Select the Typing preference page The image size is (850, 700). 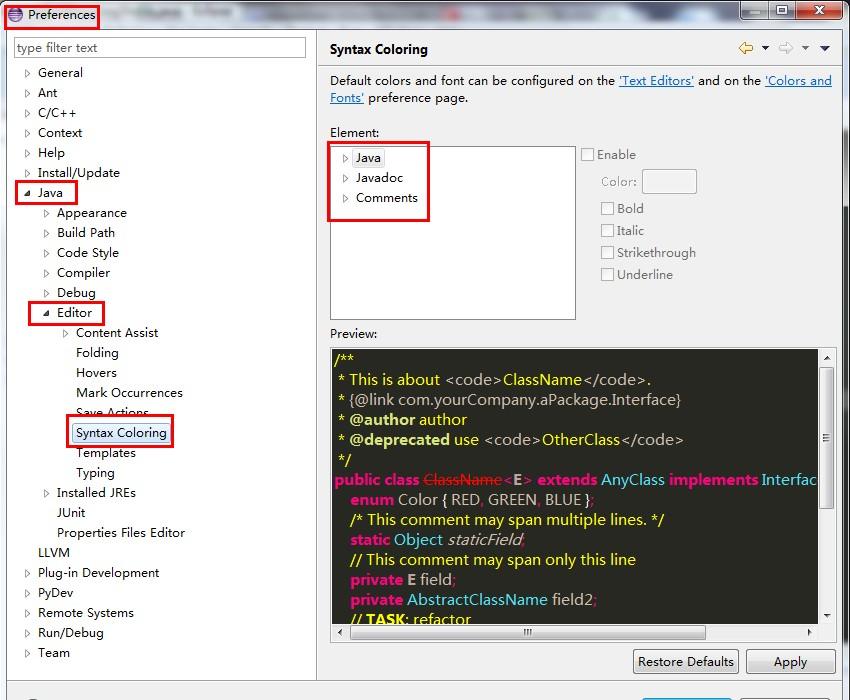pos(95,473)
